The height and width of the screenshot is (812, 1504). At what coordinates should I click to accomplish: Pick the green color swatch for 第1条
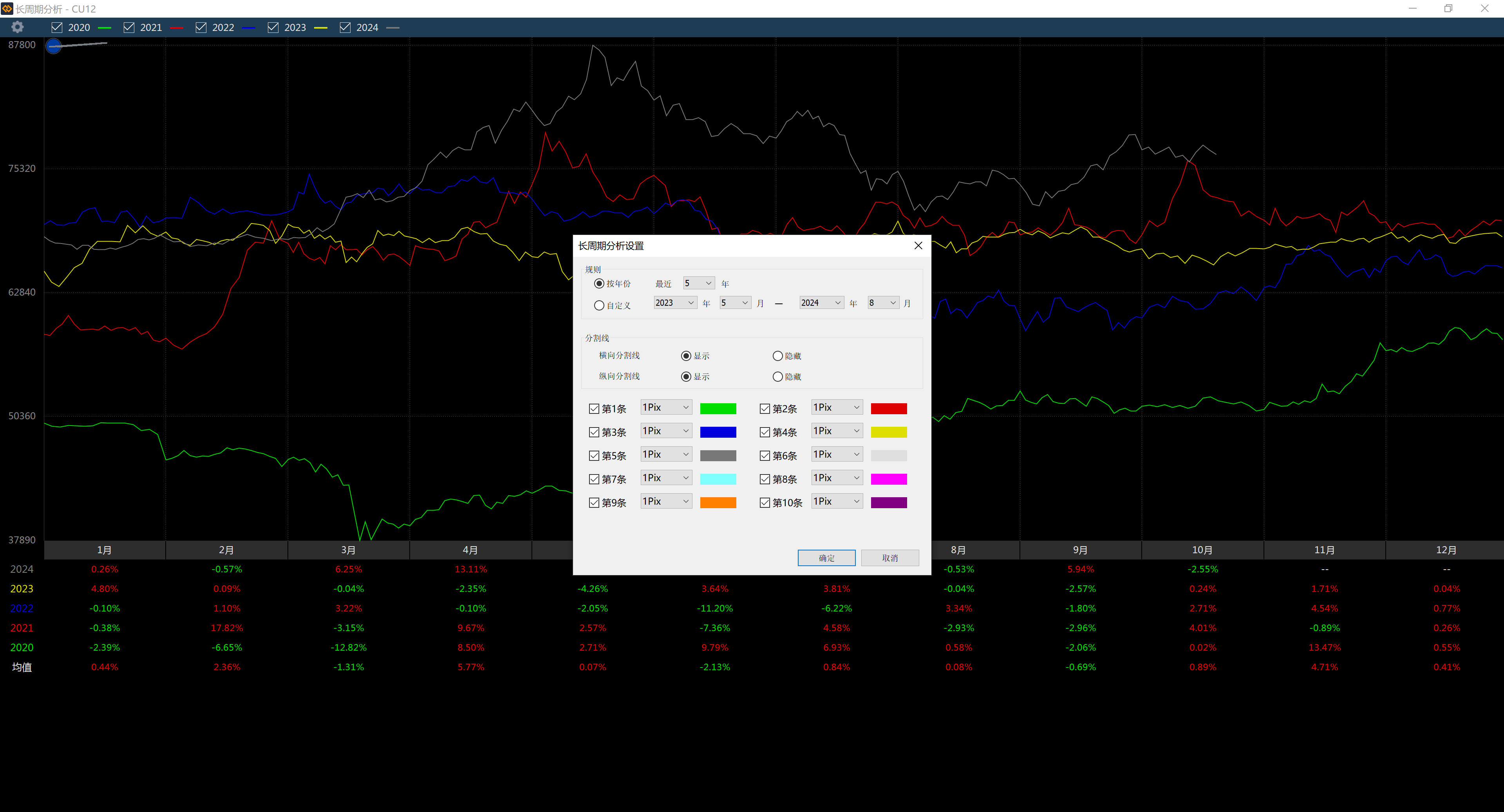click(x=718, y=409)
